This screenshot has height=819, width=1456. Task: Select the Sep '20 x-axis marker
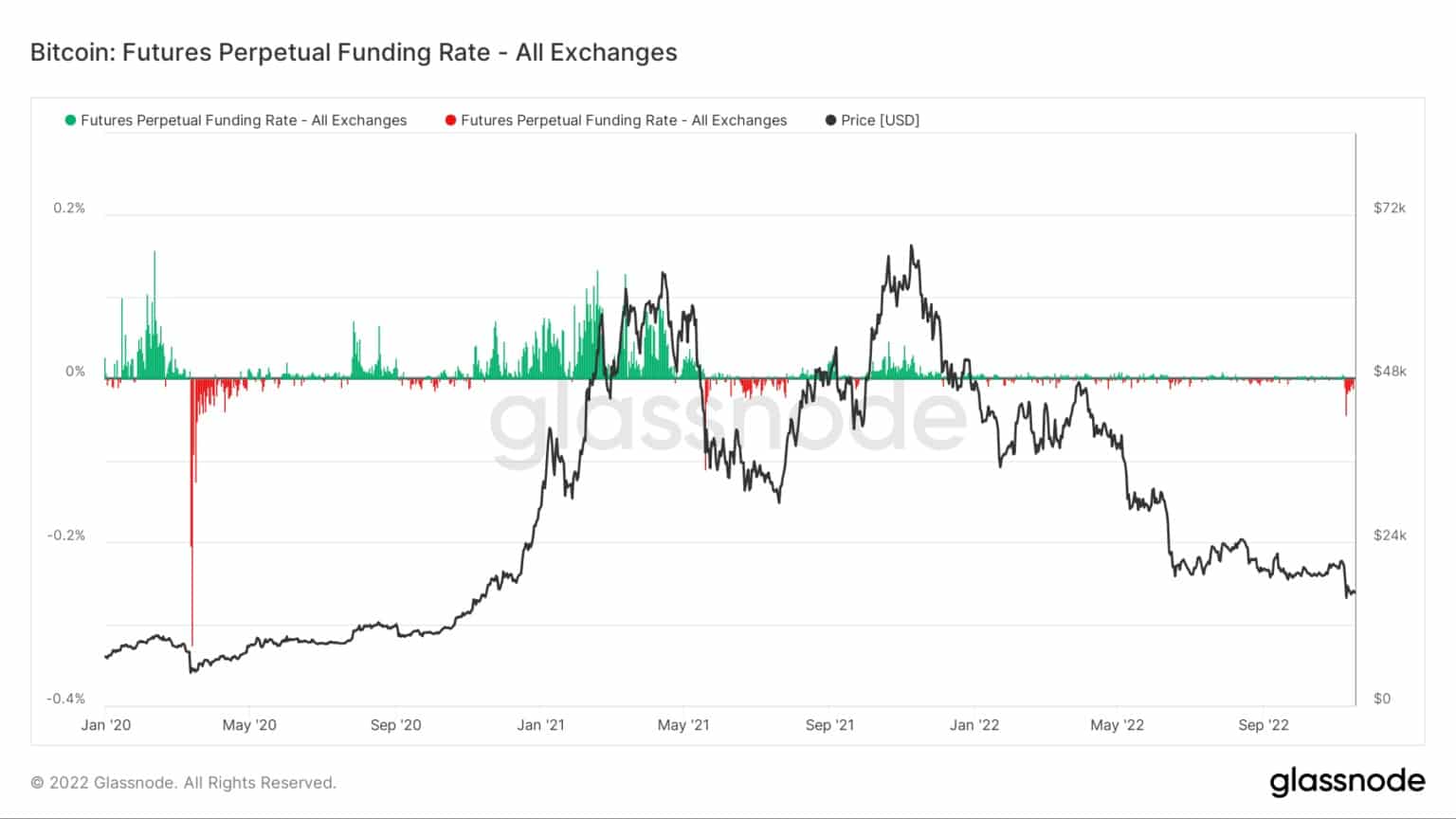pyautogui.click(x=395, y=725)
